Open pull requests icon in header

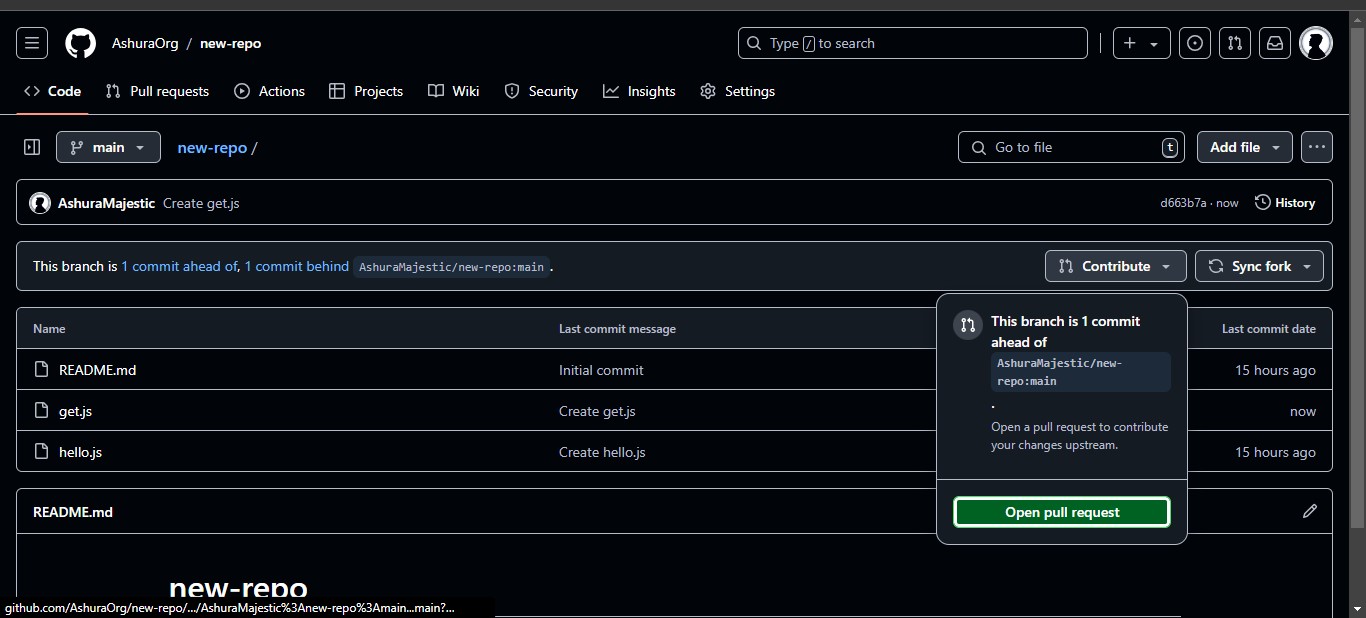pyautogui.click(x=1235, y=43)
